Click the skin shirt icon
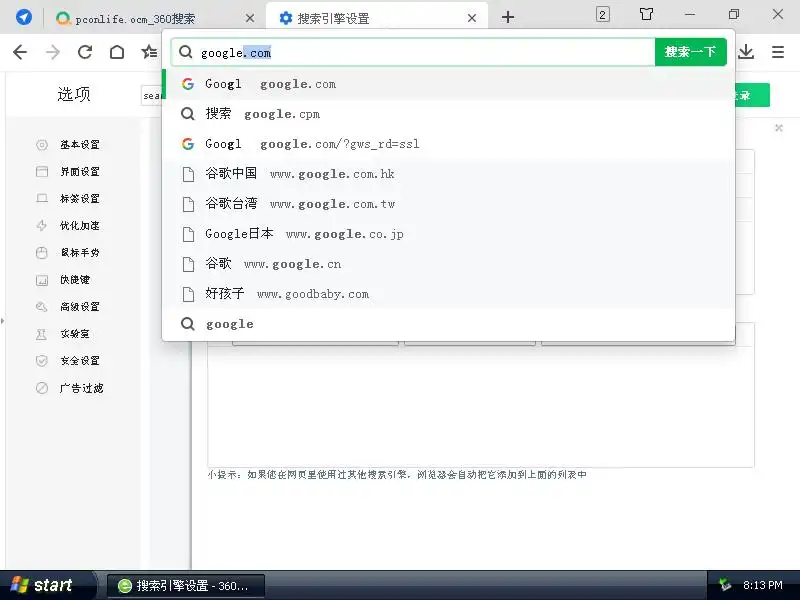 pos(646,14)
